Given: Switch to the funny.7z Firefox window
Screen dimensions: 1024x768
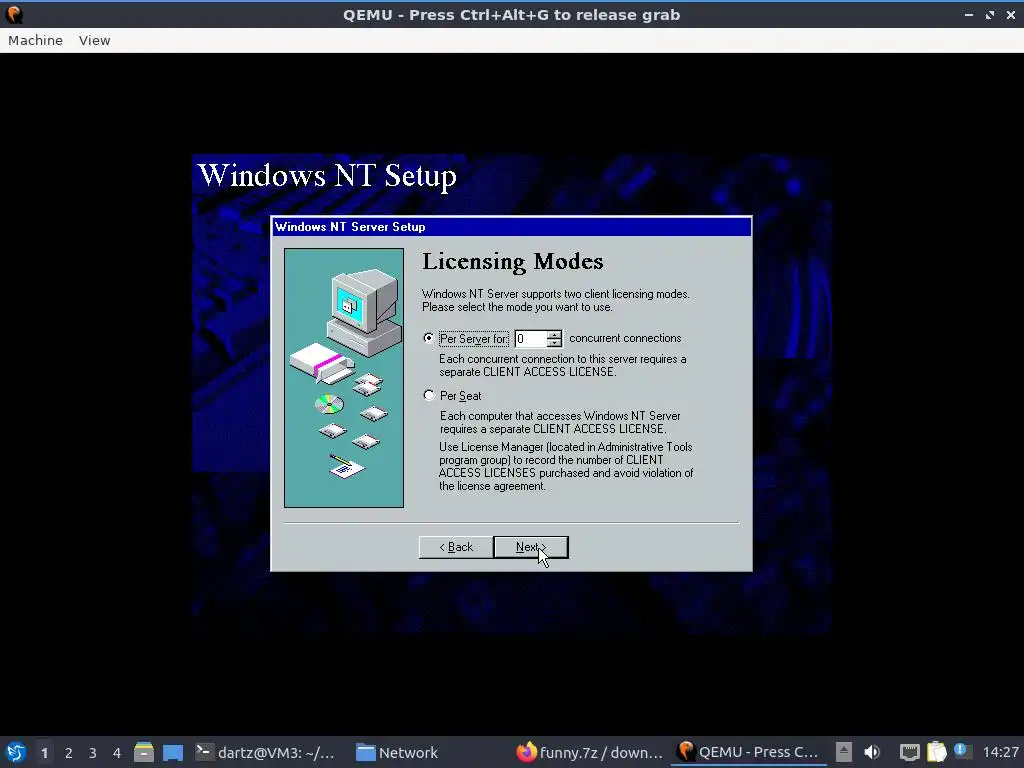Looking at the screenshot, I should click(589, 752).
